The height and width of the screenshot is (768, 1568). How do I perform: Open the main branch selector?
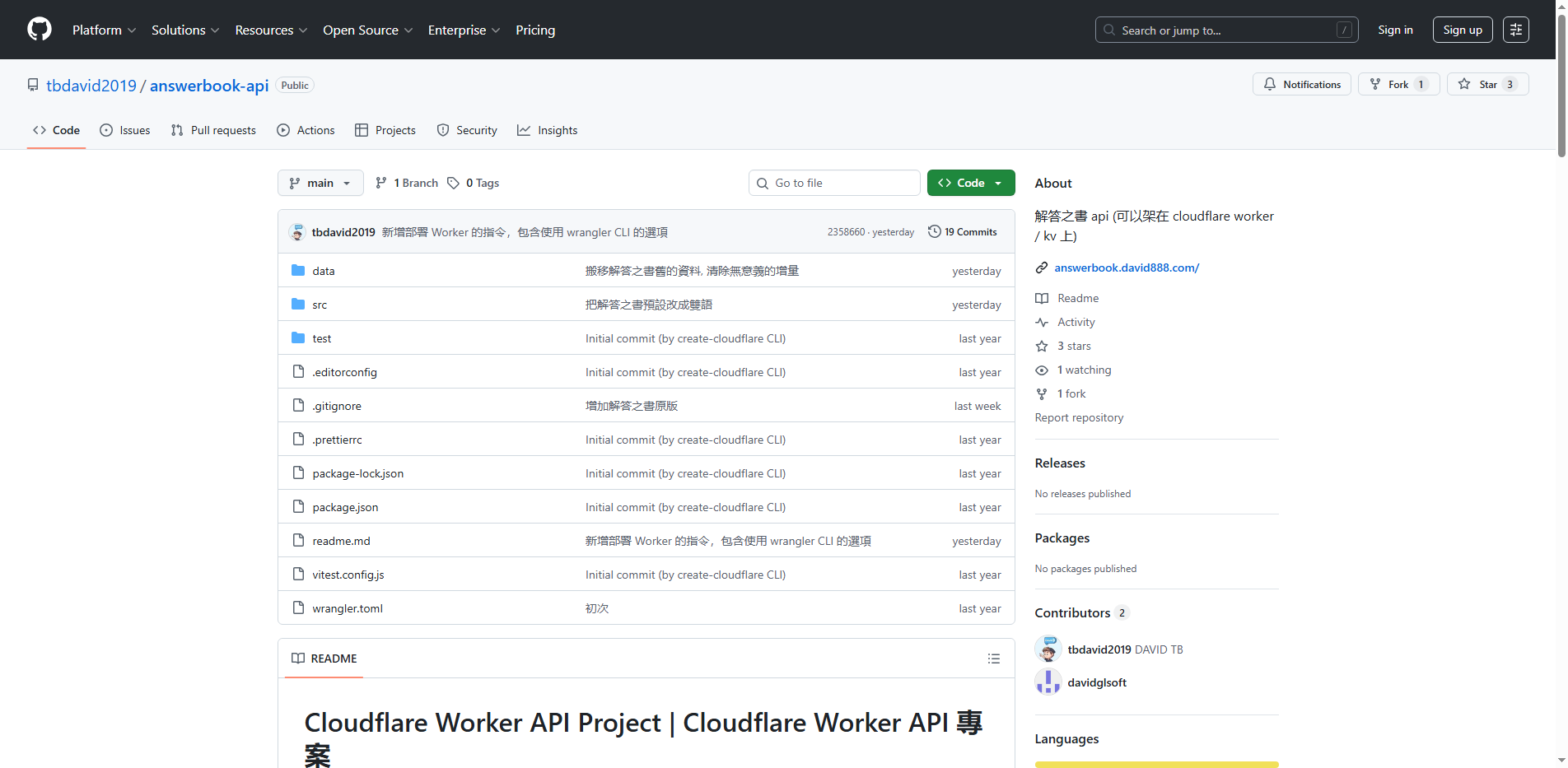click(x=320, y=183)
